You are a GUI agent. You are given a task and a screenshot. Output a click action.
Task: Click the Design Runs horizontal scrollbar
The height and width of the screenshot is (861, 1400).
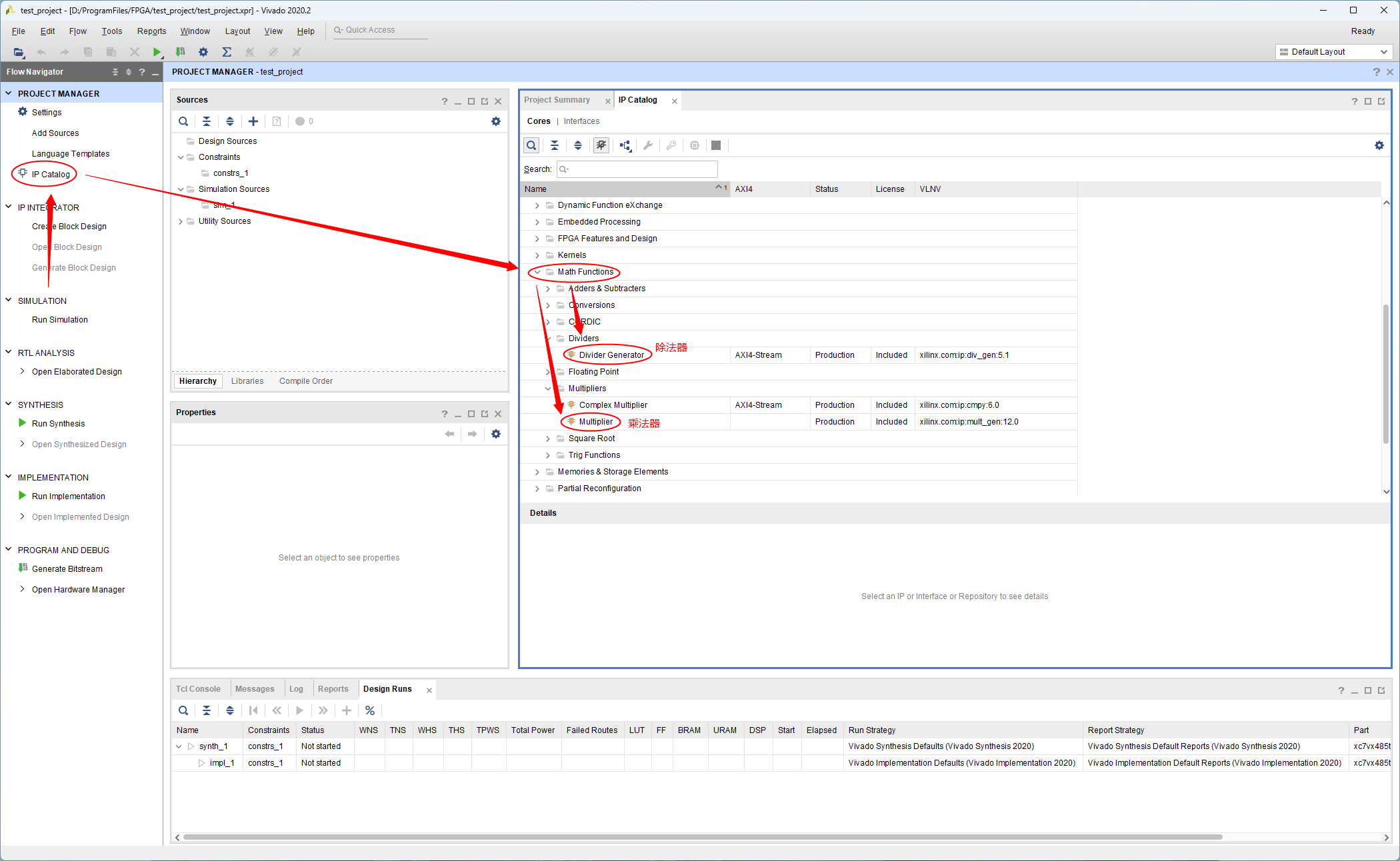[x=700, y=837]
